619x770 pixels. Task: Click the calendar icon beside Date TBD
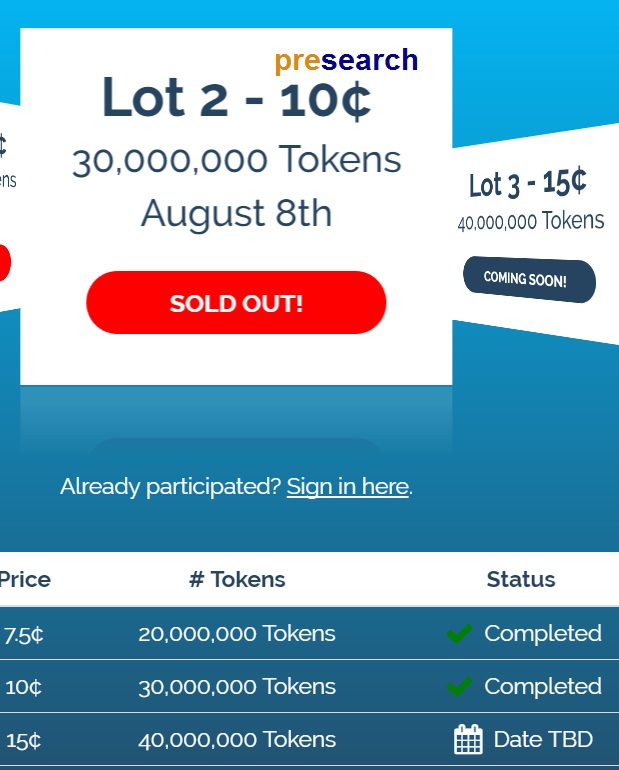pyautogui.click(x=468, y=740)
